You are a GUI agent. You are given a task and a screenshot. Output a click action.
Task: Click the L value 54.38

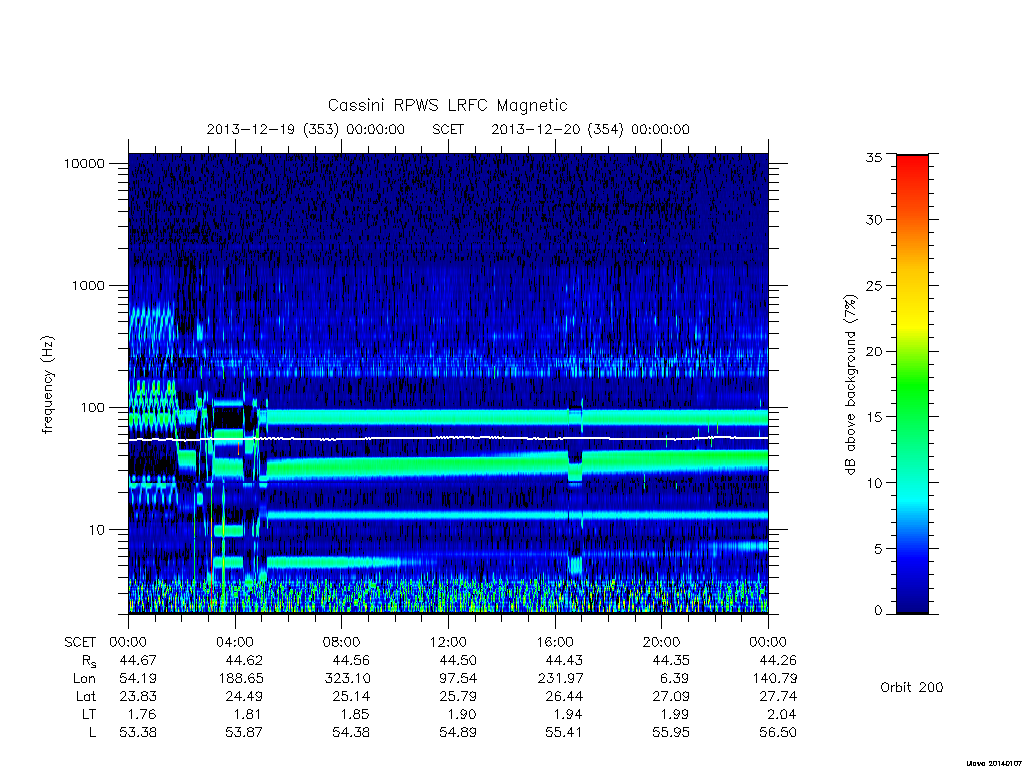(x=351, y=733)
